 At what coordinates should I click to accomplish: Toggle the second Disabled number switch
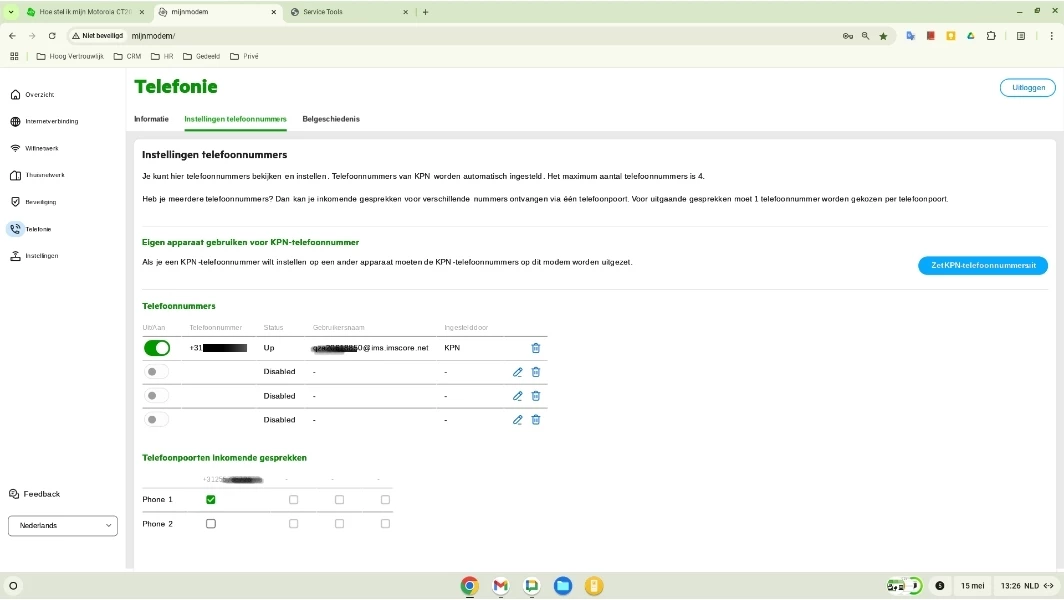tap(157, 396)
